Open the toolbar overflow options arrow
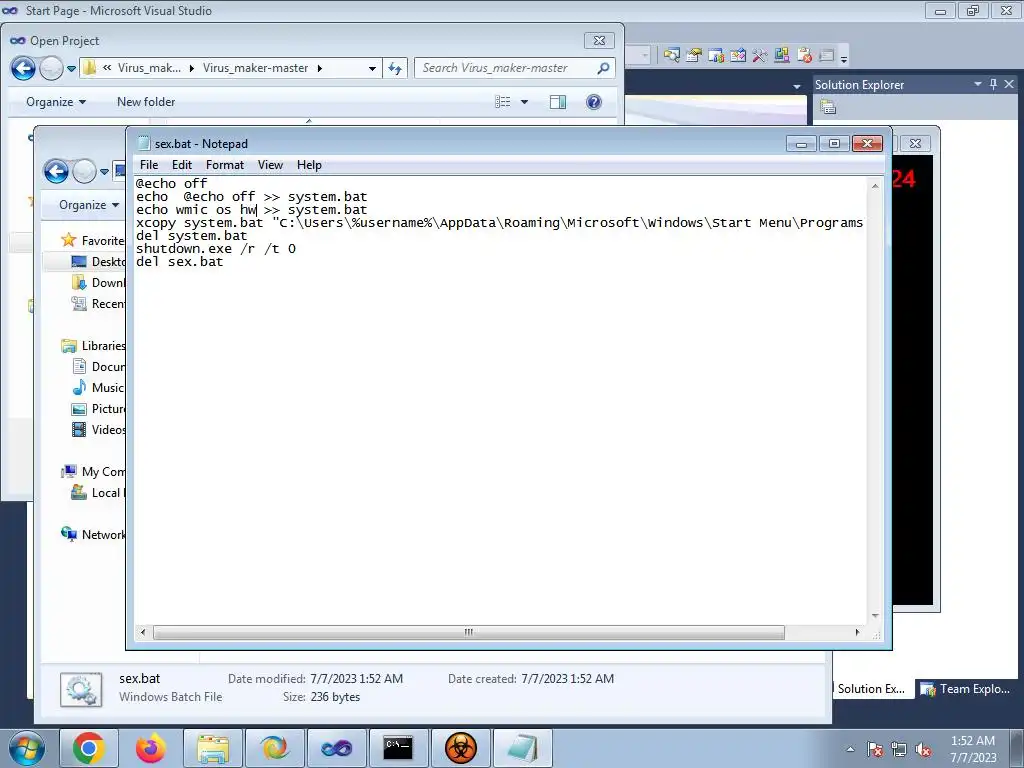This screenshot has width=1024, height=768. [x=844, y=59]
